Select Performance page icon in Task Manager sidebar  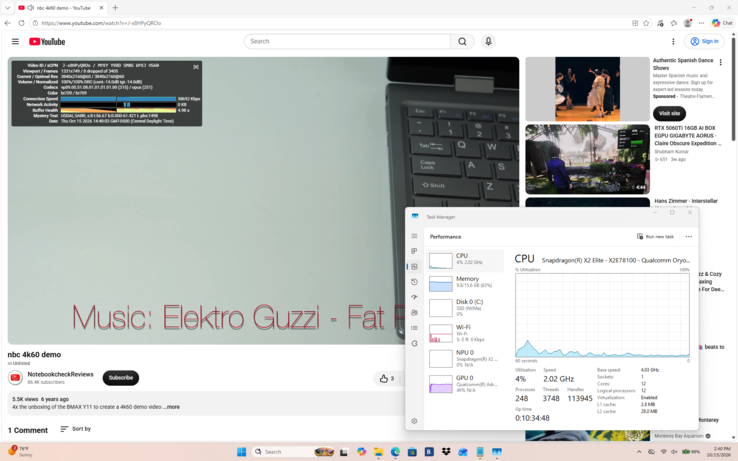(414, 267)
